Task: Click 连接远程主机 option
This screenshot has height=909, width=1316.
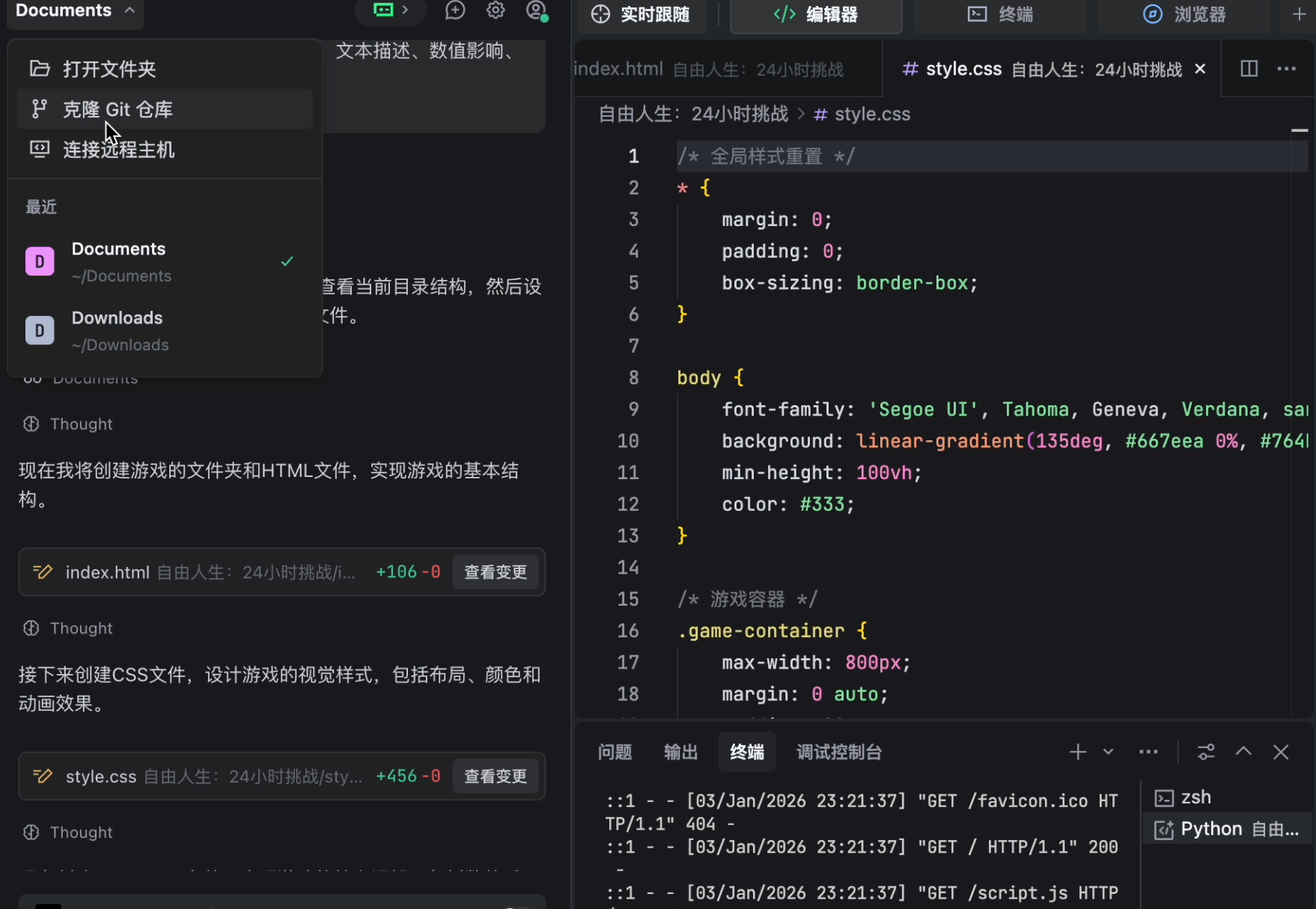Action: point(119,149)
